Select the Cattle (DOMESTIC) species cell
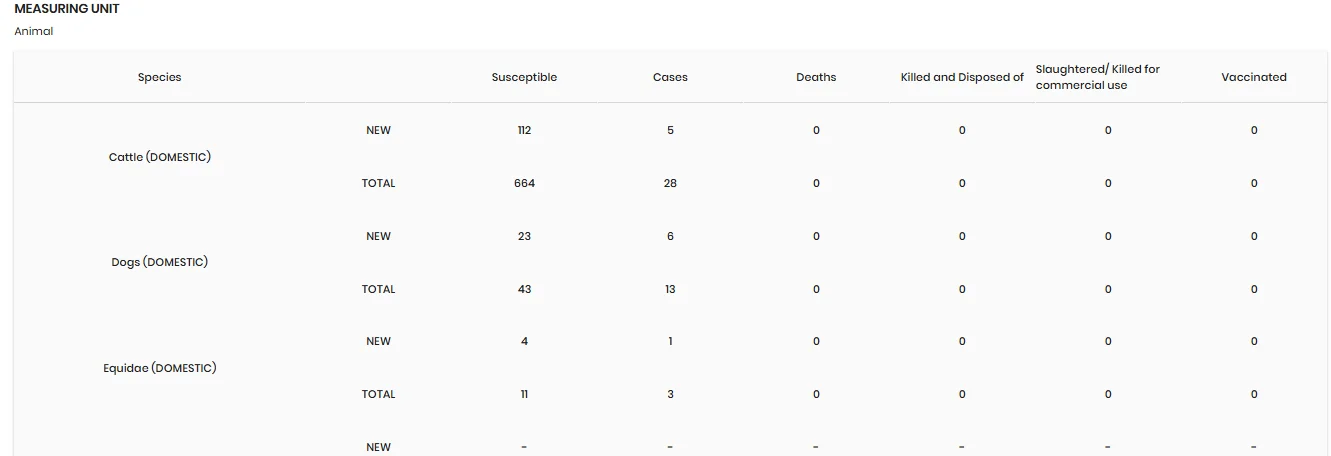 [160, 157]
